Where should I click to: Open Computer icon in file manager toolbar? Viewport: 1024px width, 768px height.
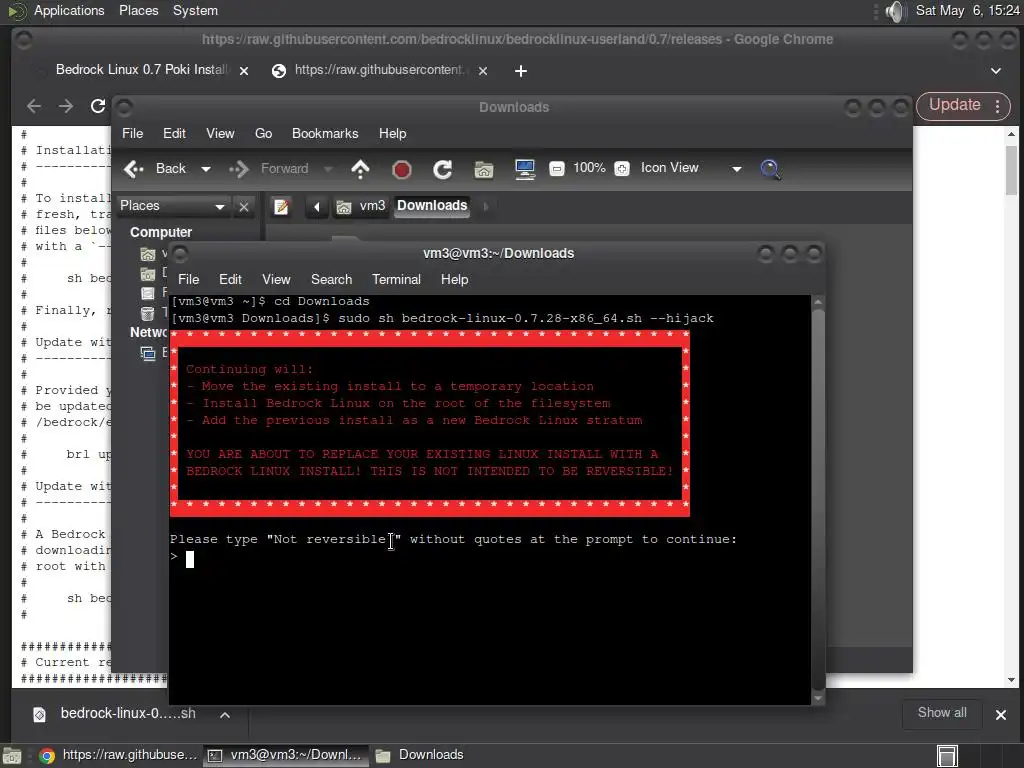pos(524,170)
